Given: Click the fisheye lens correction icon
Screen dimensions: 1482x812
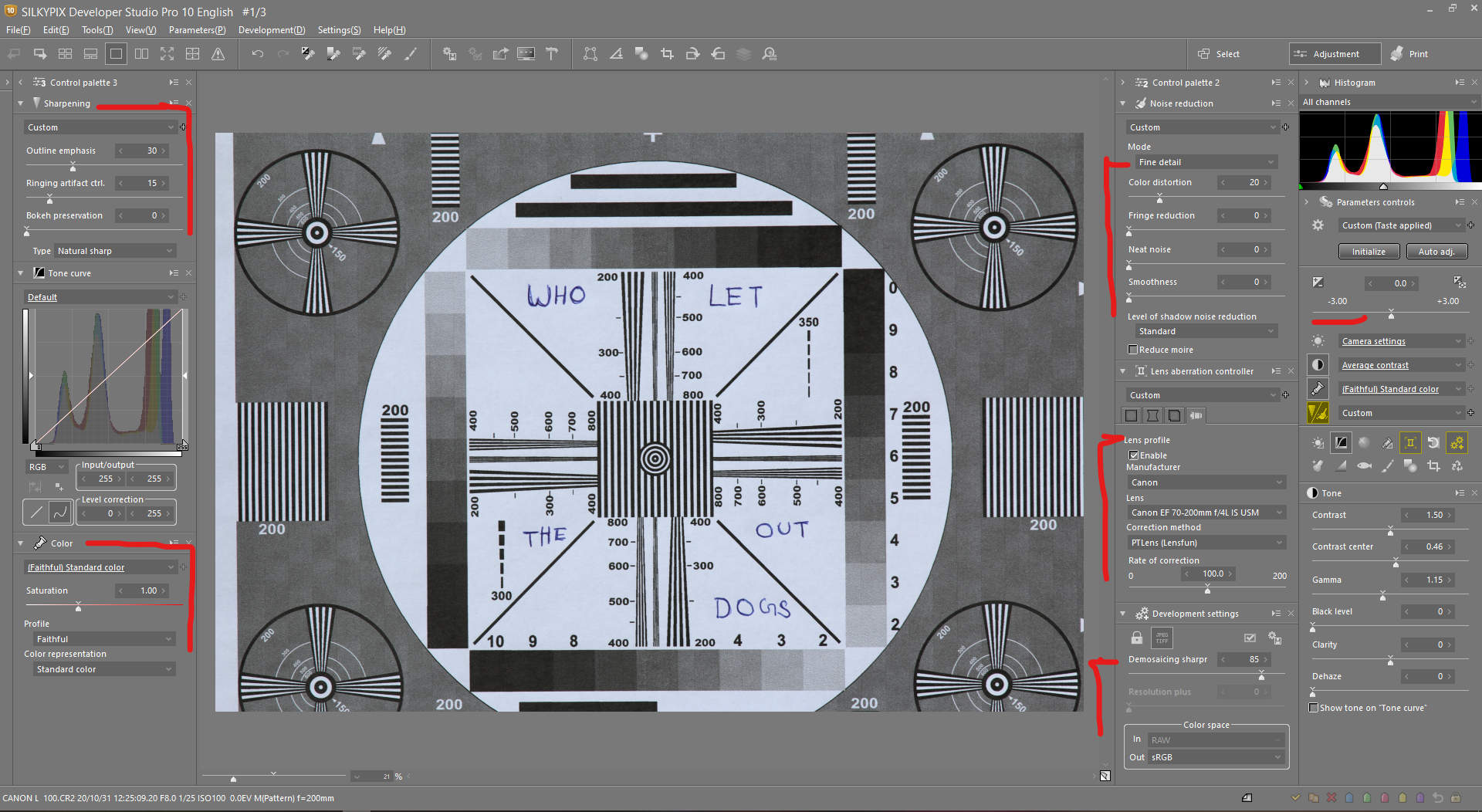Looking at the screenshot, I should [x=1364, y=466].
